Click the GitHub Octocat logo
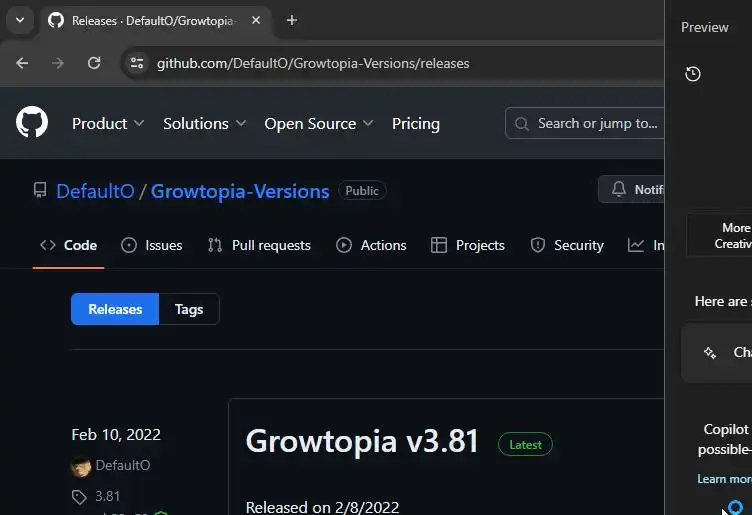752x515 pixels. click(32, 122)
